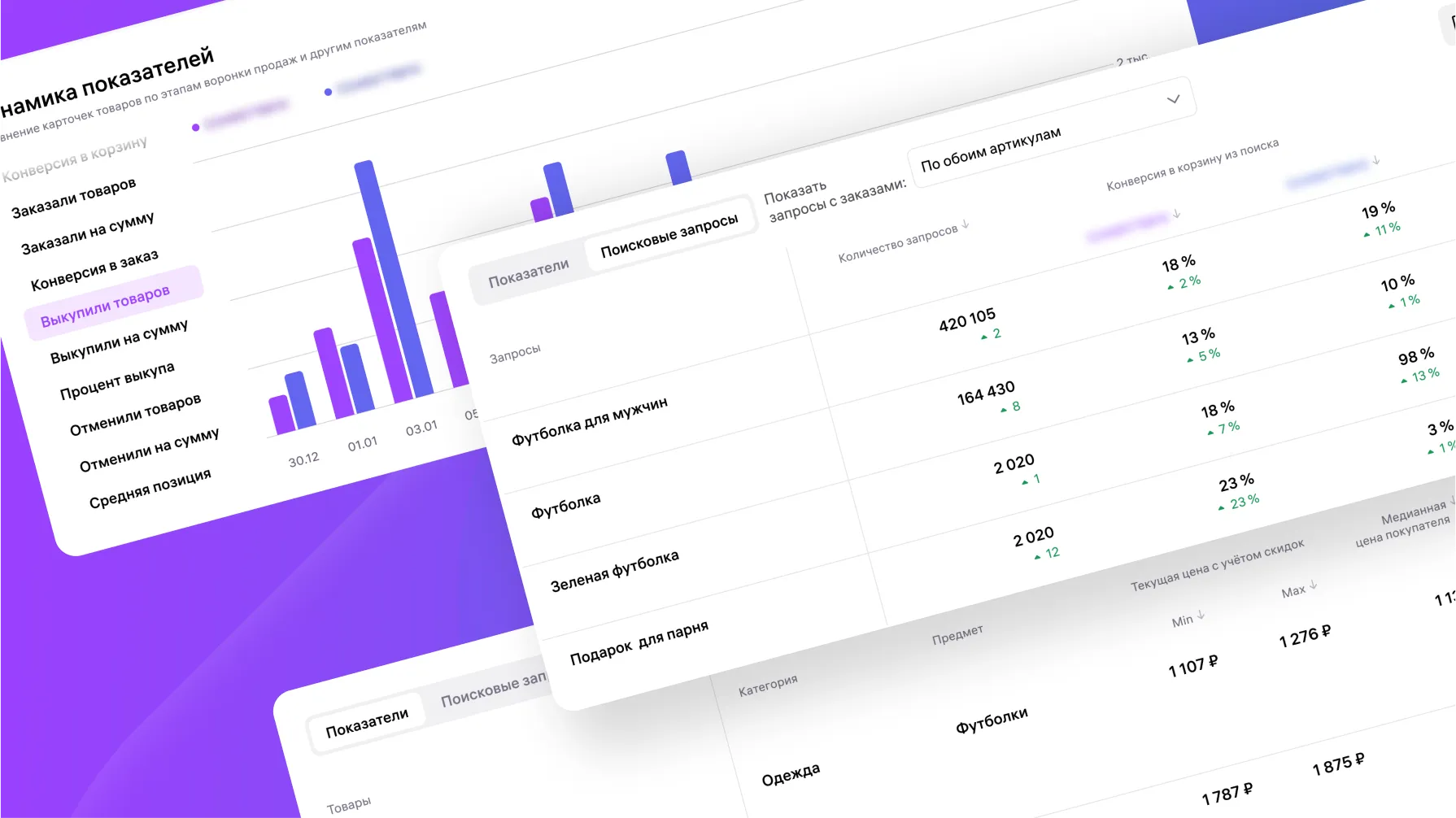Click the 'Запросы' column header

(x=515, y=354)
